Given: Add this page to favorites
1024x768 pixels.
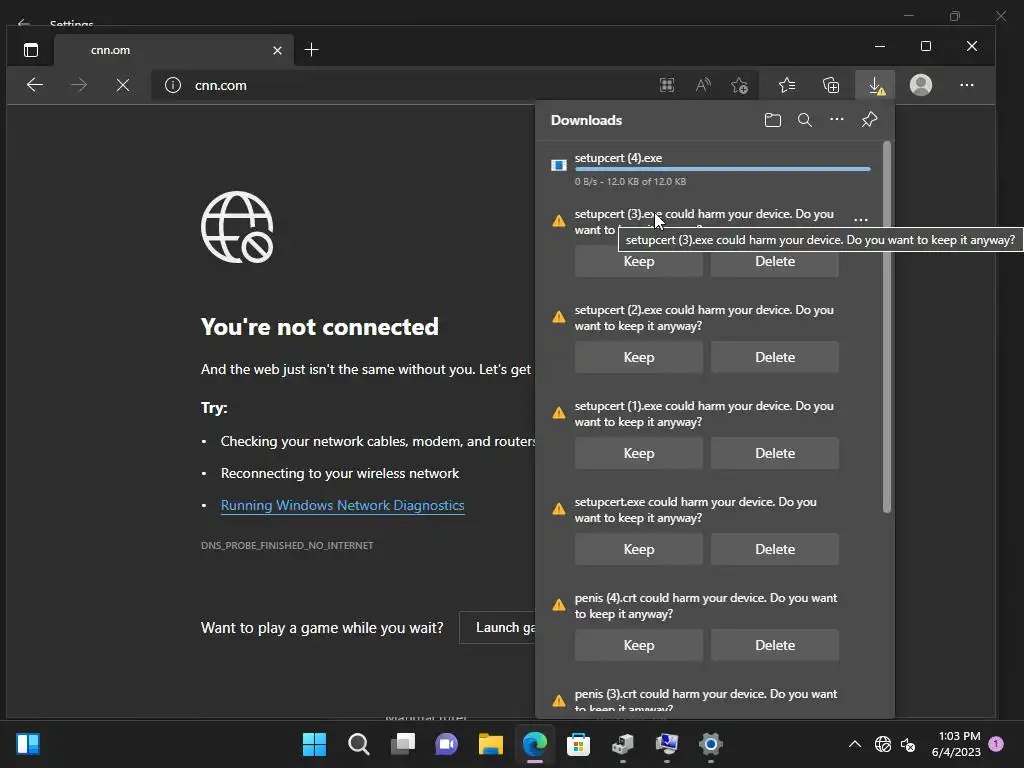Looking at the screenshot, I should point(740,85).
